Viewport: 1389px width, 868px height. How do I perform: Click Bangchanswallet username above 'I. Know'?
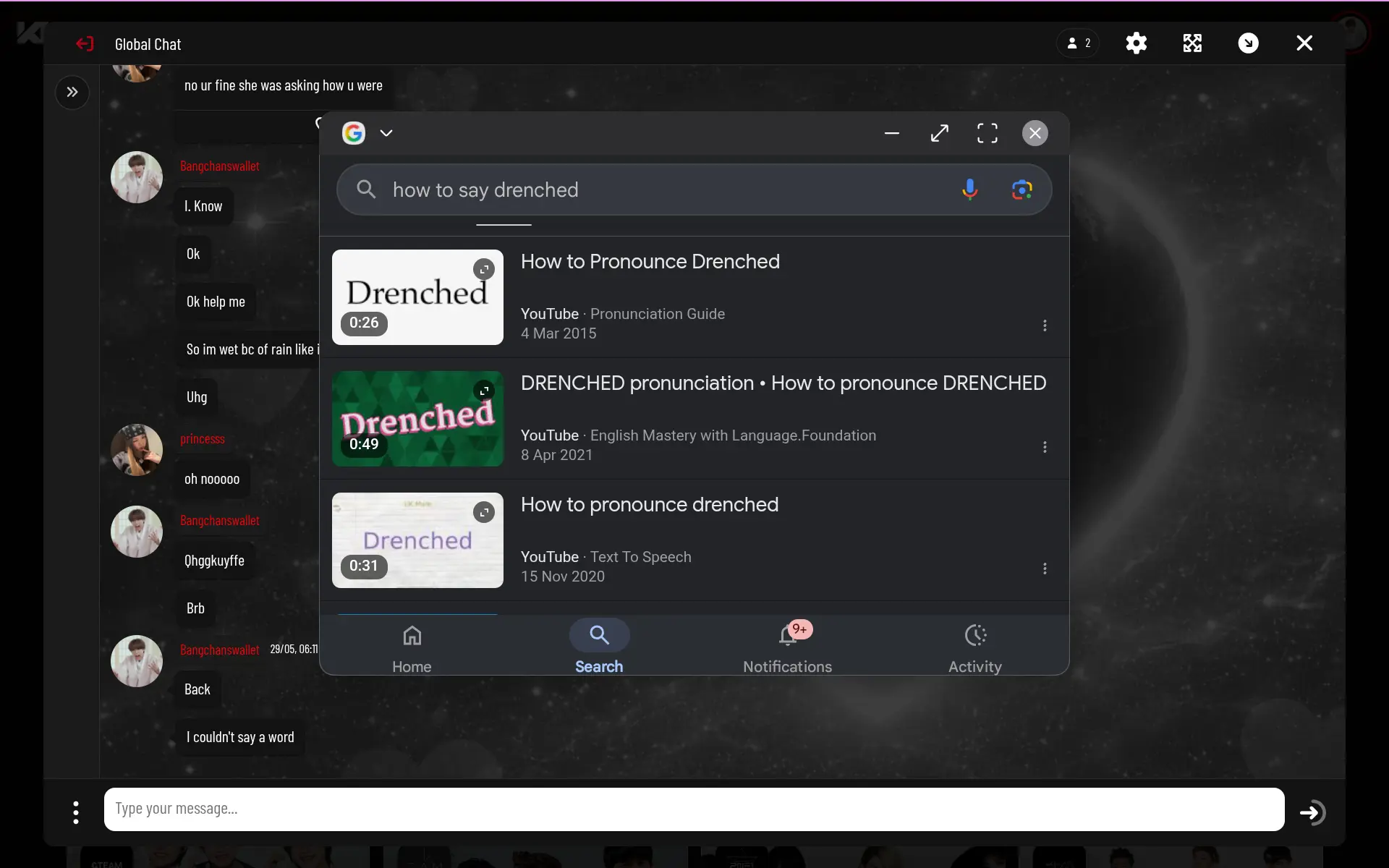220,166
